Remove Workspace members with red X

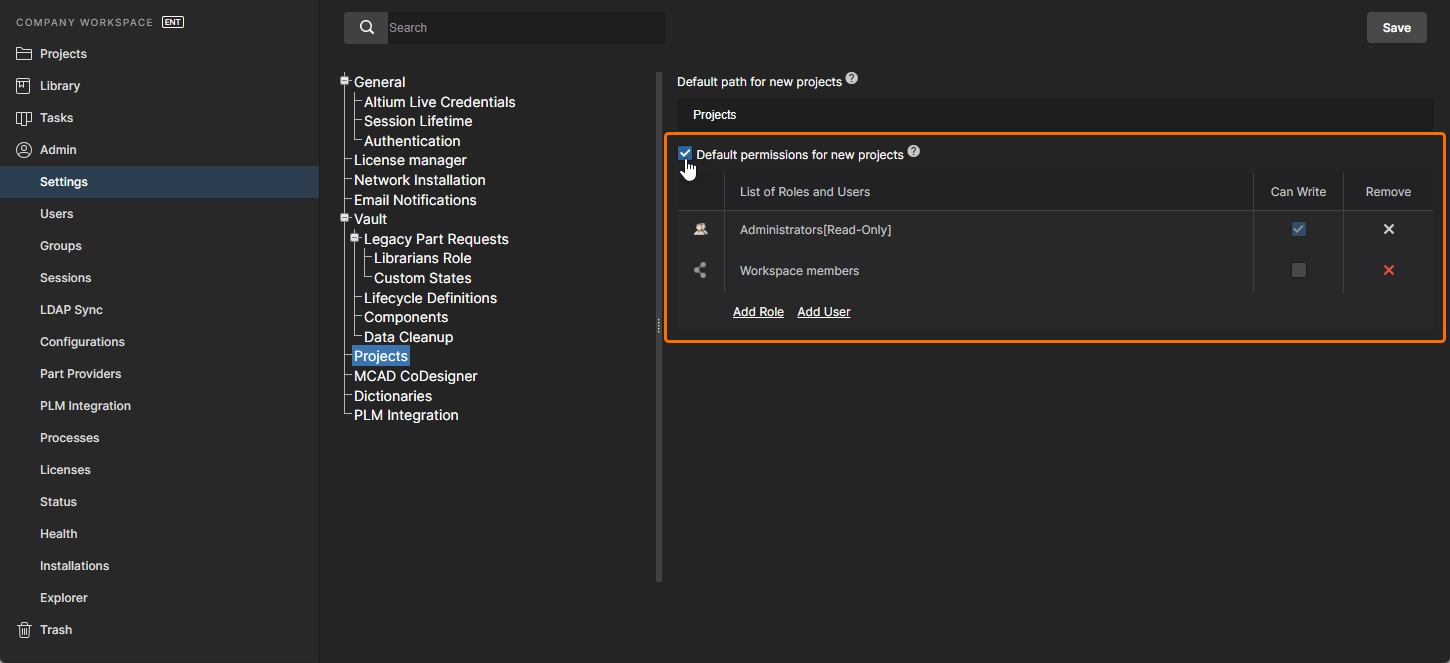tap(1388, 270)
